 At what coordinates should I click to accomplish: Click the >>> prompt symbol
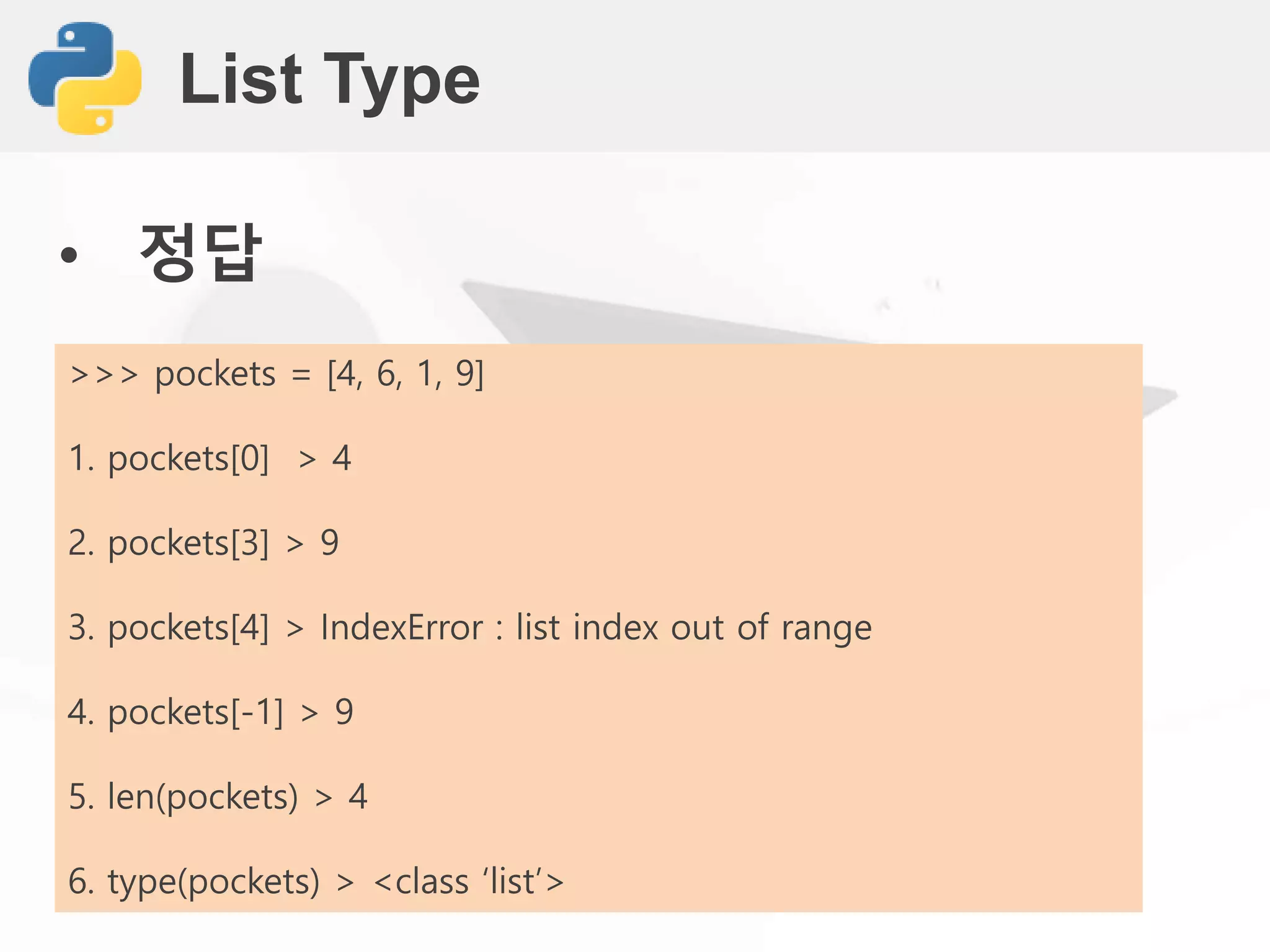coord(104,374)
